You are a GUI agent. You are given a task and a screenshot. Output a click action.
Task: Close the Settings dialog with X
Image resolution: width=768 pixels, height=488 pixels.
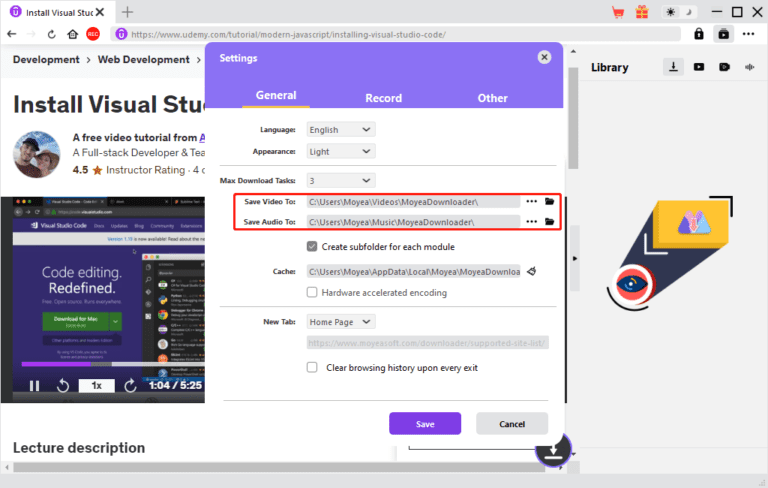tap(544, 58)
